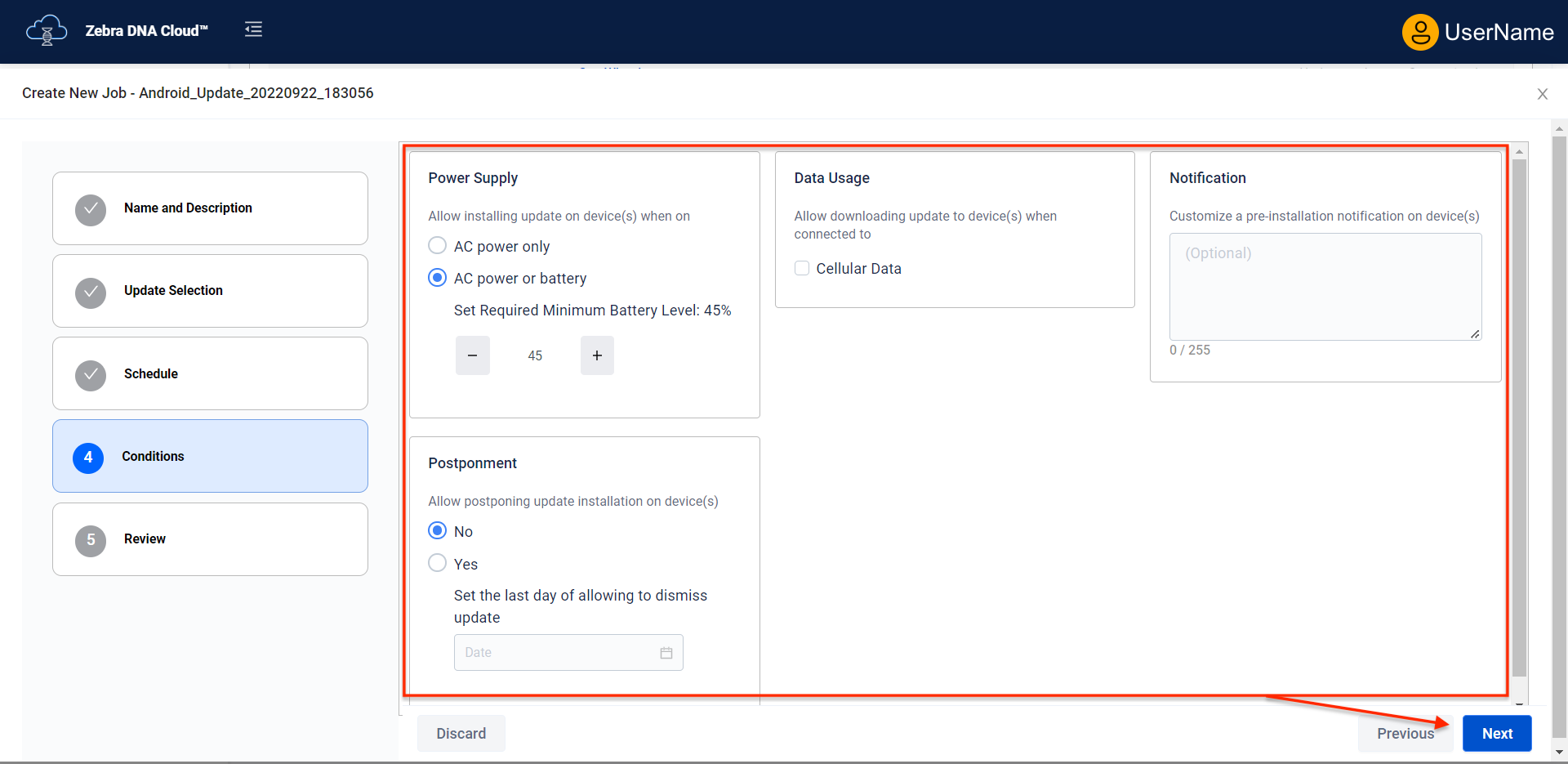Select No for postponement
1568x764 pixels.
[x=438, y=531]
